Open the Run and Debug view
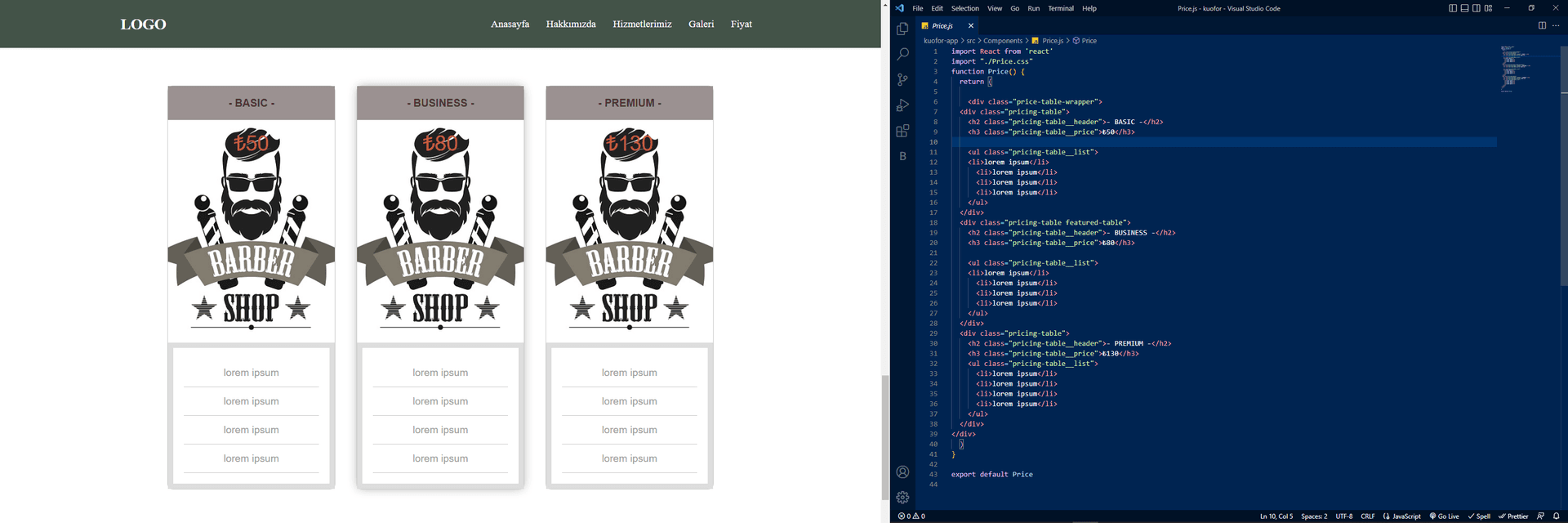 (x=902, y=105)
